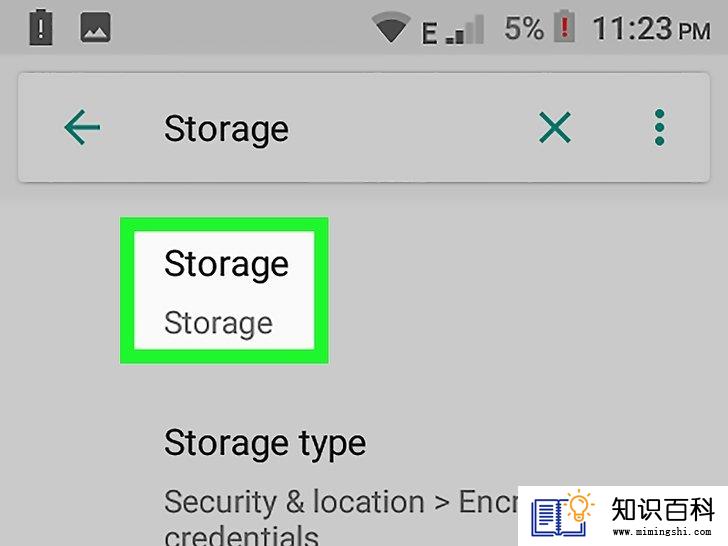Screen dimensions: 728x546
Task: Tap the back arrow in search bar
Action: pos(82,127)
